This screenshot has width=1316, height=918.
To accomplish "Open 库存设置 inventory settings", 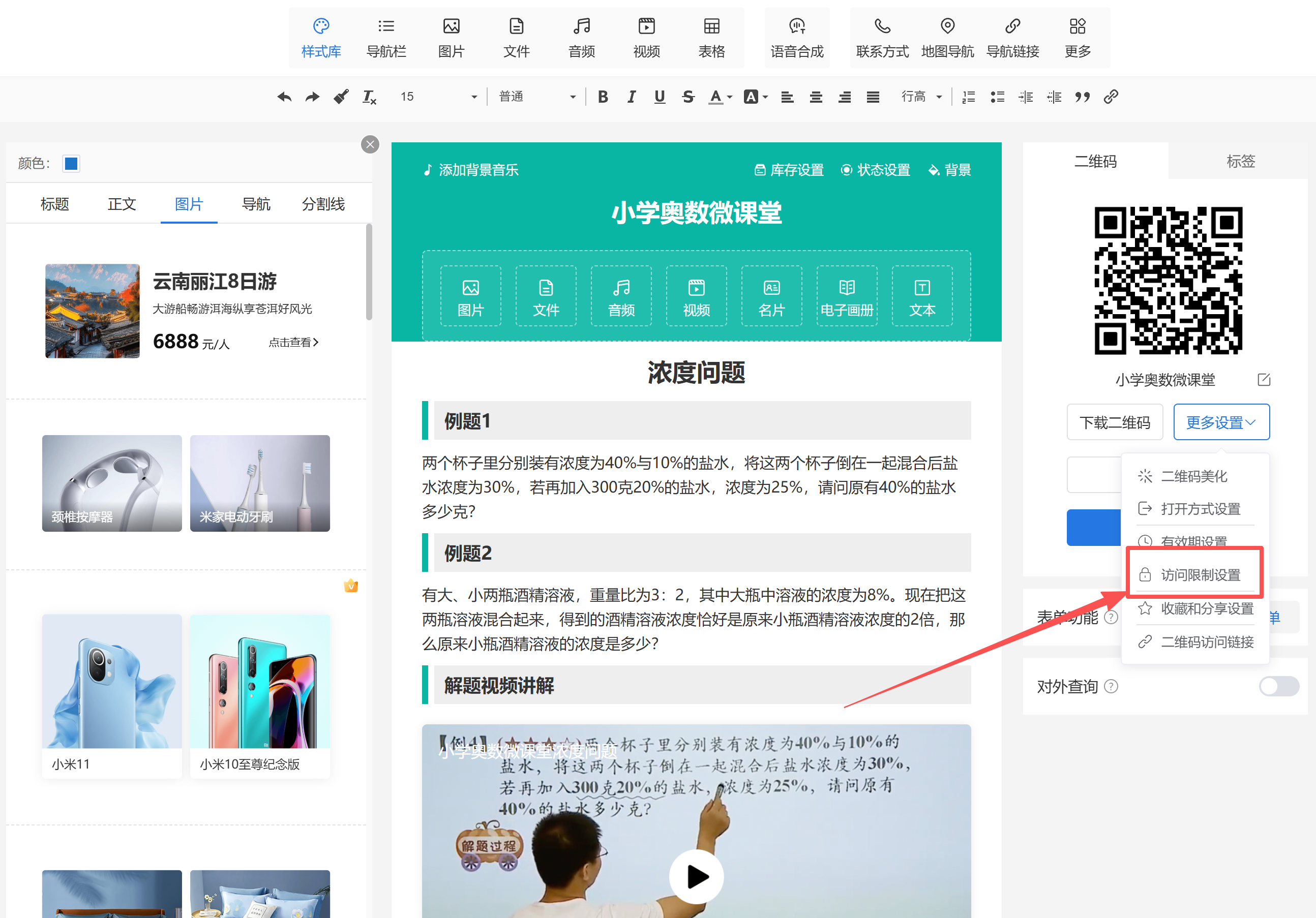I will (789, 170).
